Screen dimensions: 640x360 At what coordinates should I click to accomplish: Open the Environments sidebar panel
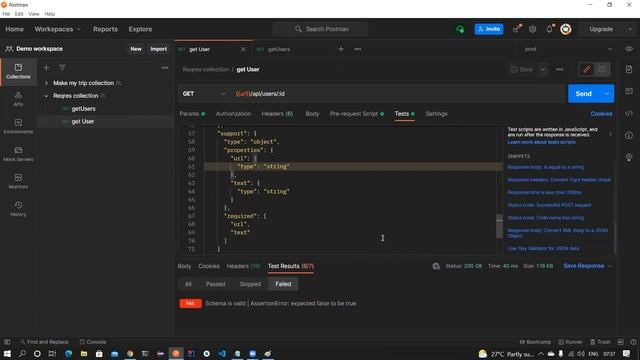coord(18,126)
